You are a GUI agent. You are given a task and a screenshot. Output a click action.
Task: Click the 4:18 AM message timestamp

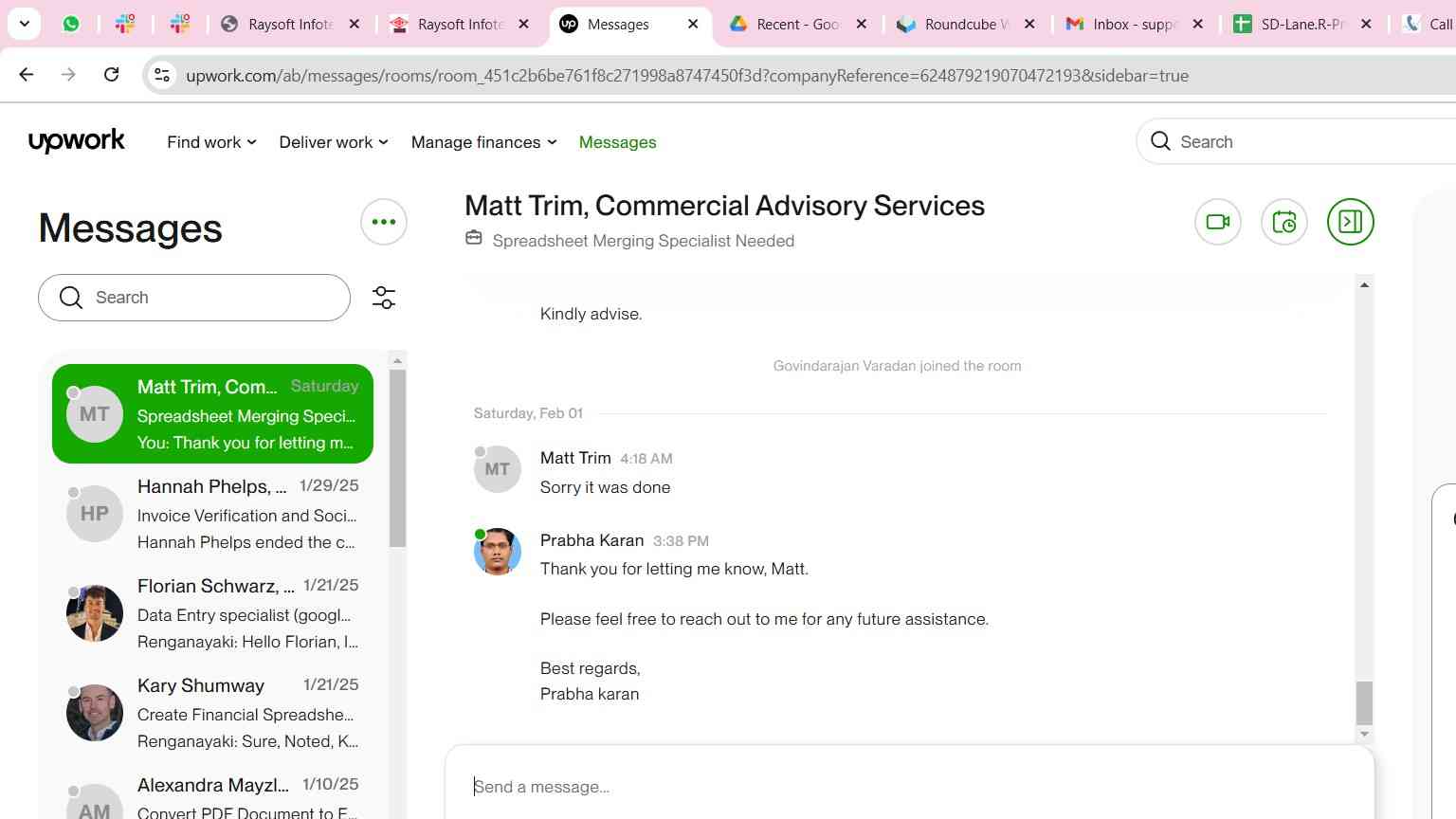[x=646, y=459]
